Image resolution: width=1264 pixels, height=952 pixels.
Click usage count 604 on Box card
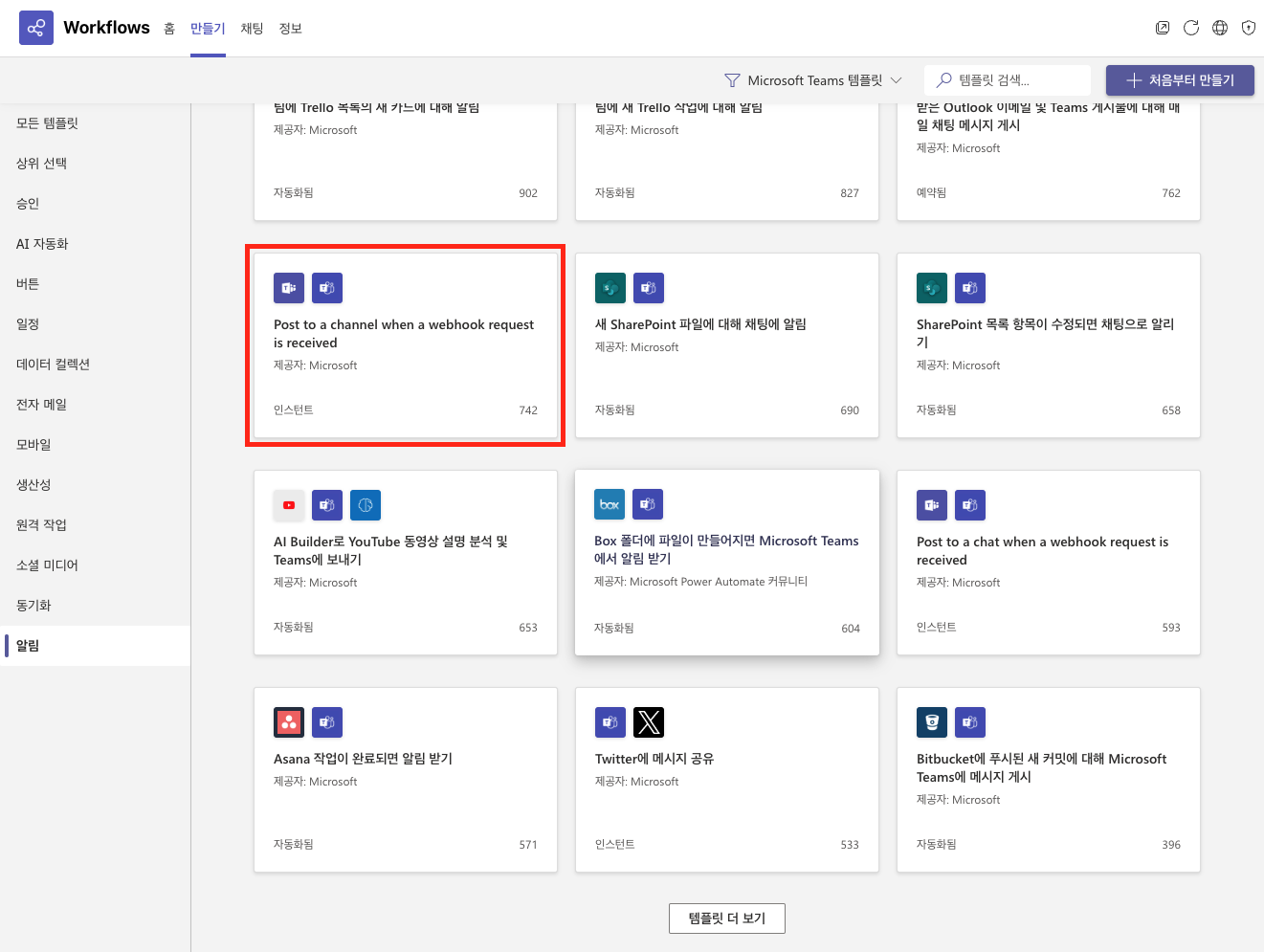coord(851,629)
